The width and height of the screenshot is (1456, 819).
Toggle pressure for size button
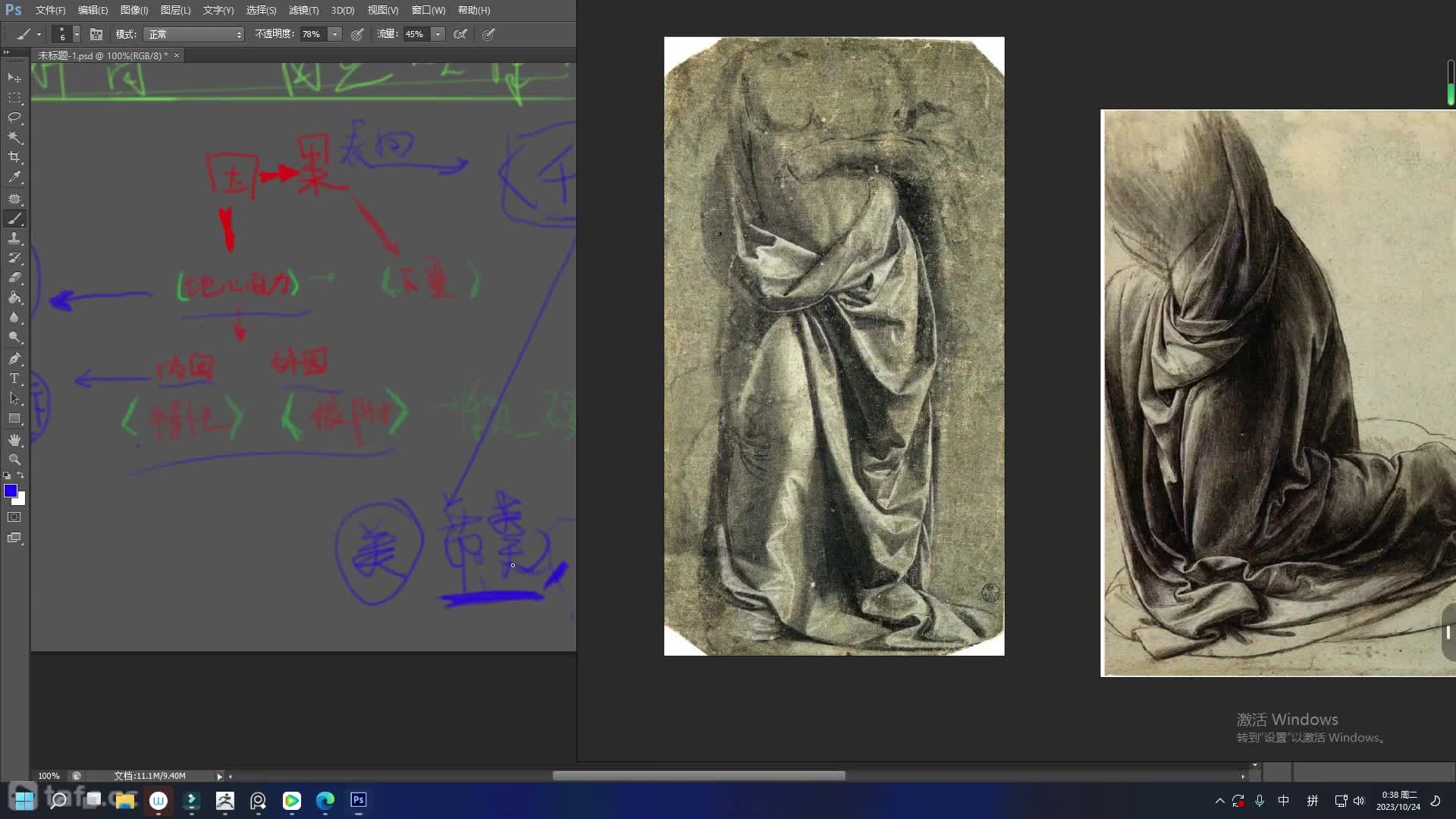(x=489, y=34)
